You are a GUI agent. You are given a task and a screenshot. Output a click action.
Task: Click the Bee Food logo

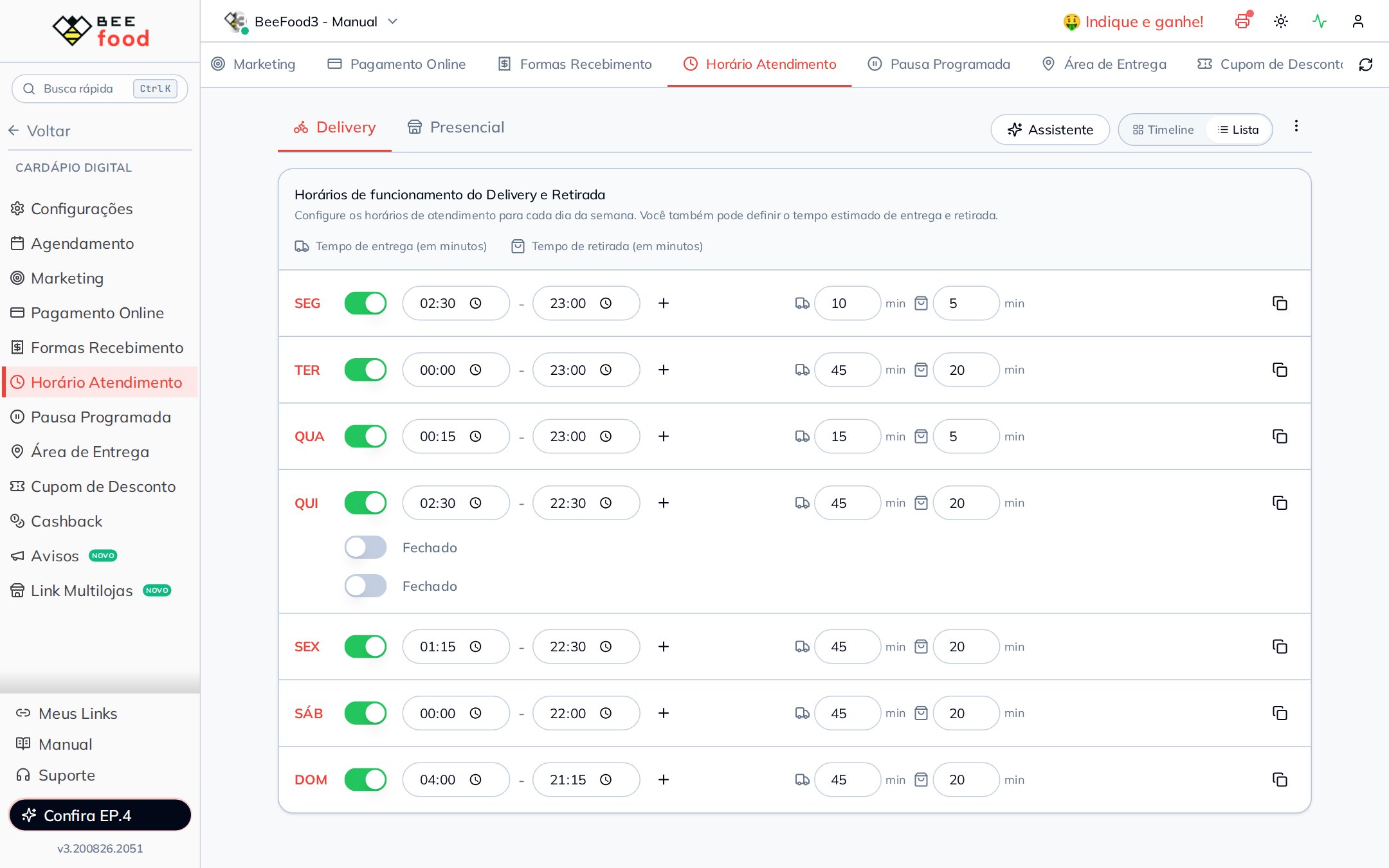100,30
